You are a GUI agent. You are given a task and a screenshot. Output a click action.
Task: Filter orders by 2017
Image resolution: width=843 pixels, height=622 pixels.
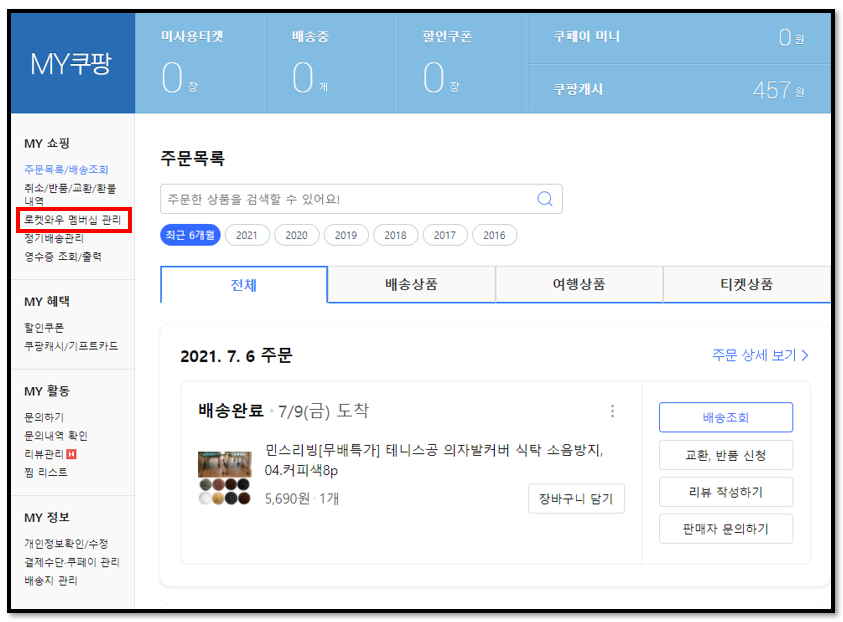445,235
